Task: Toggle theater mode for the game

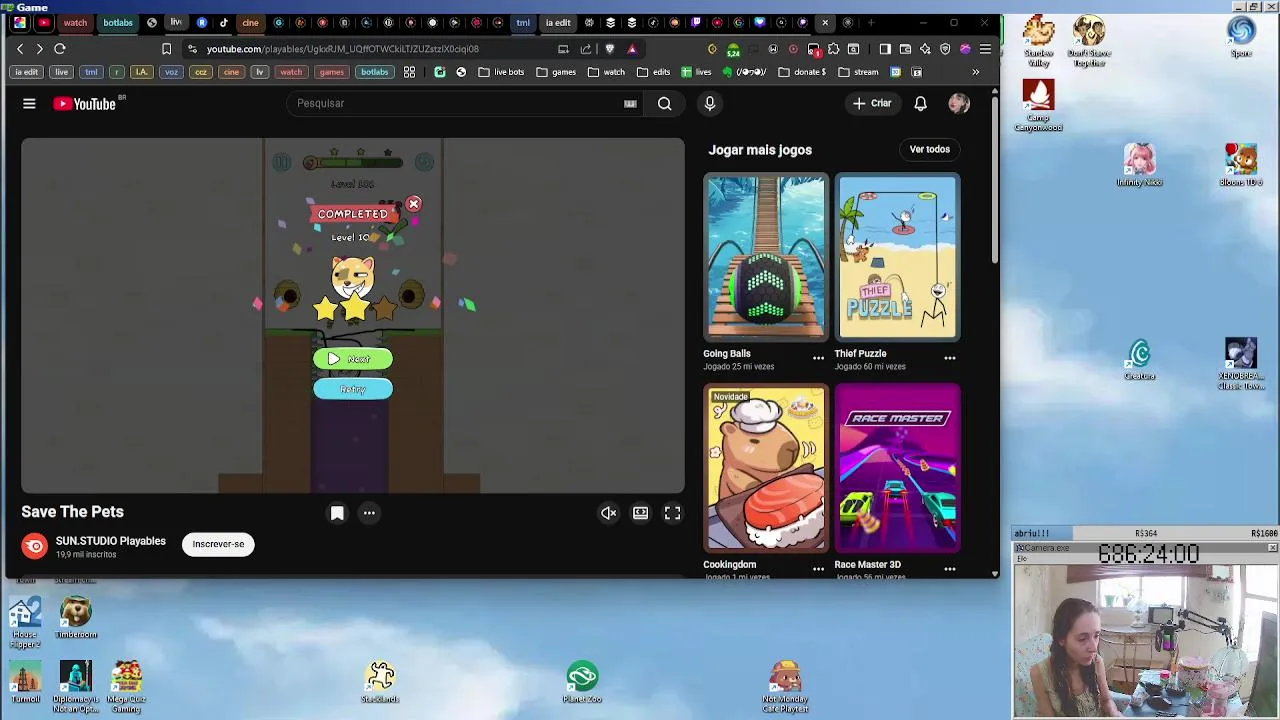Action: [x=641, y=513]
